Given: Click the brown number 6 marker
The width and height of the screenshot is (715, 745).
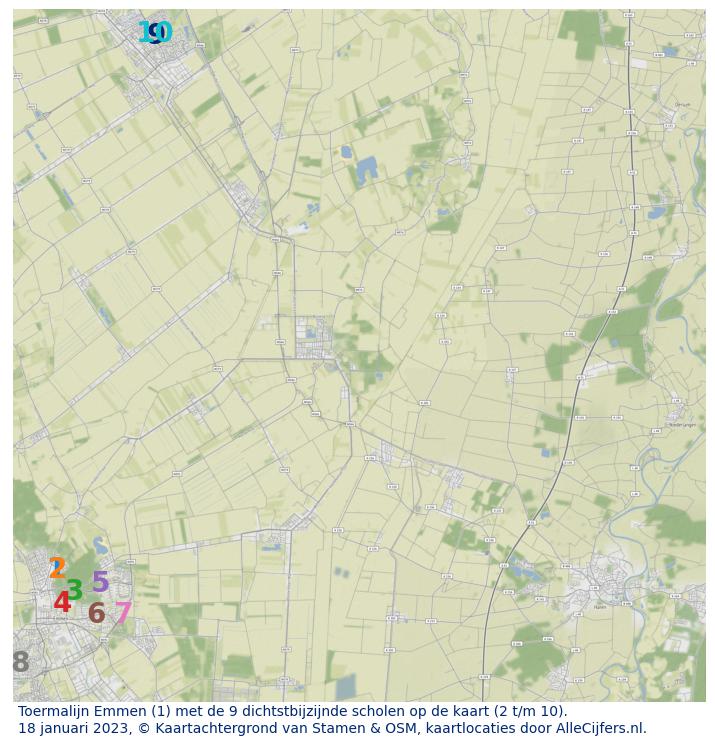Looking at the screenshot, I should pyautogui.click(x=96, y=613).
